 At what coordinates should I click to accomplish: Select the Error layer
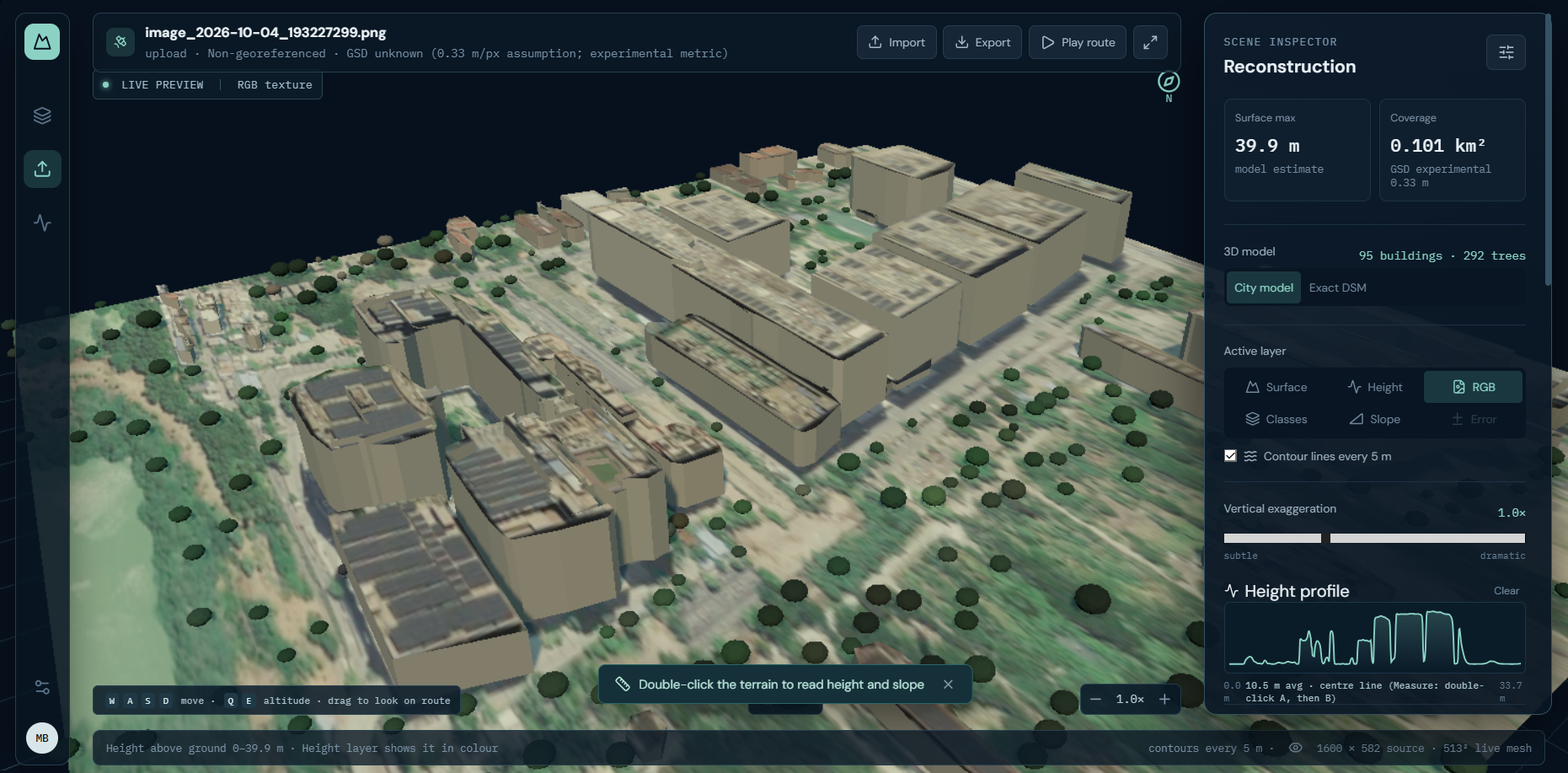coord(1473,419)
